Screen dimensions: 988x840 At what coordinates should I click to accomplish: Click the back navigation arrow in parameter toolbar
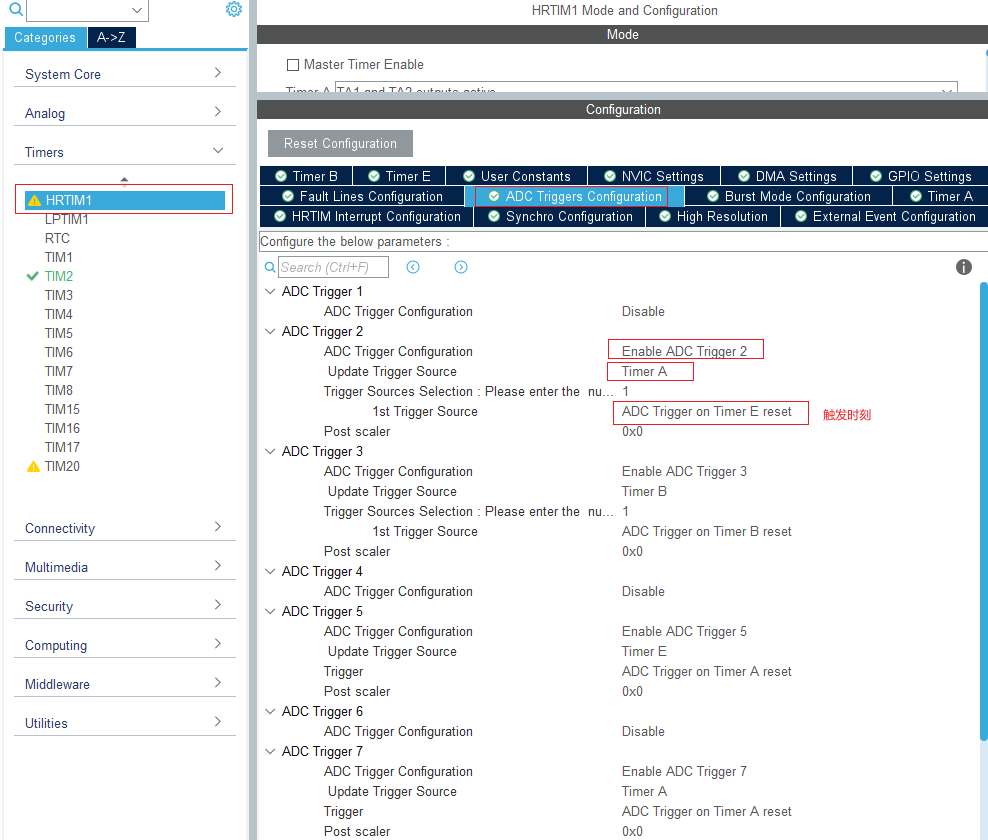coord(412,266)
